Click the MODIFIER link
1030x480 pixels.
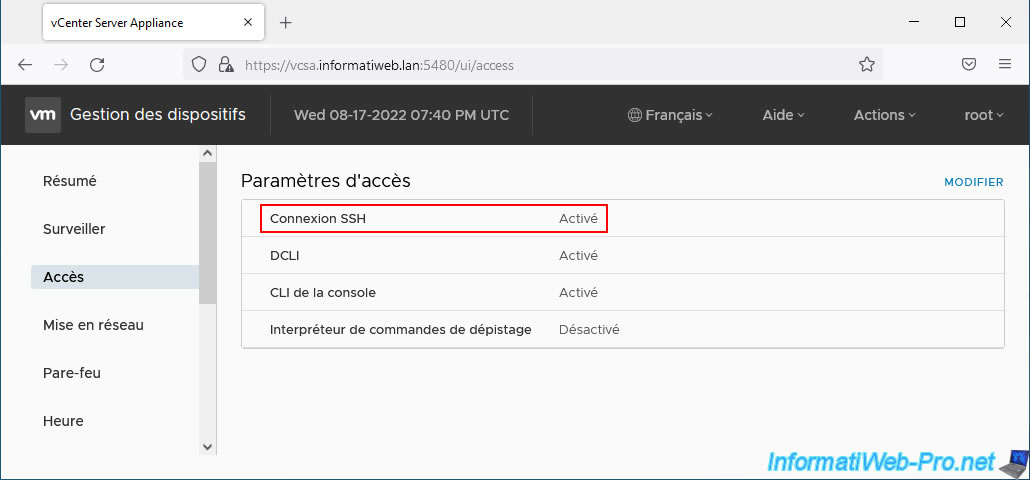(974, 183)
